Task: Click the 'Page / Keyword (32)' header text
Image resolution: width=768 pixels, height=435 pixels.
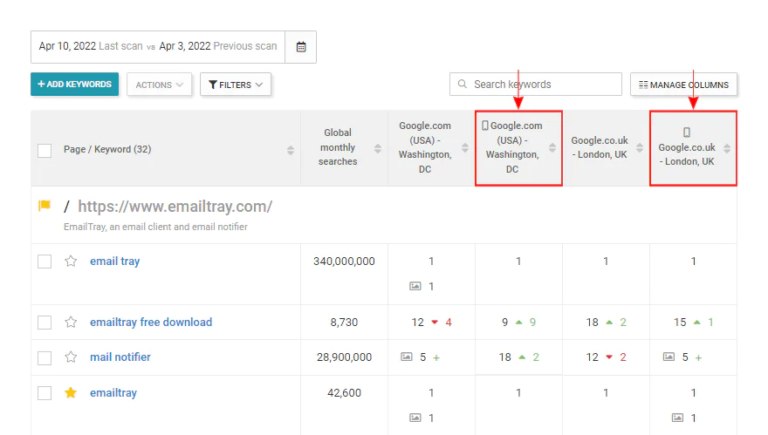Action: (107, 149)
